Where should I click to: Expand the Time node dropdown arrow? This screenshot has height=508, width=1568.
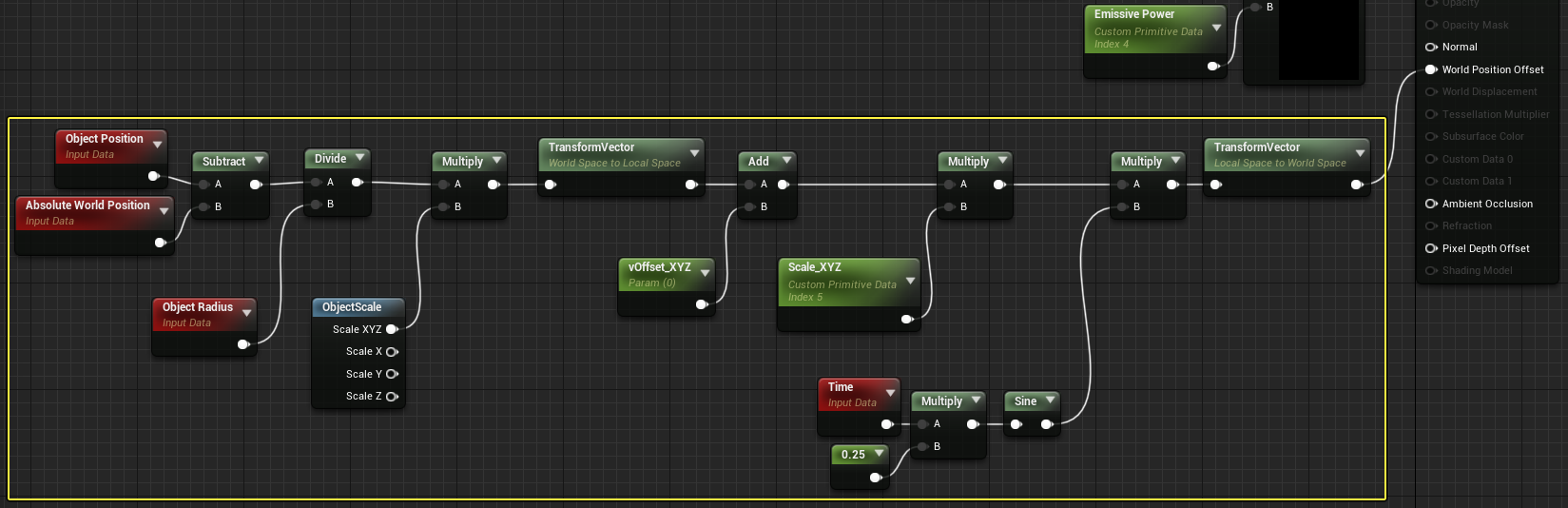890,392
